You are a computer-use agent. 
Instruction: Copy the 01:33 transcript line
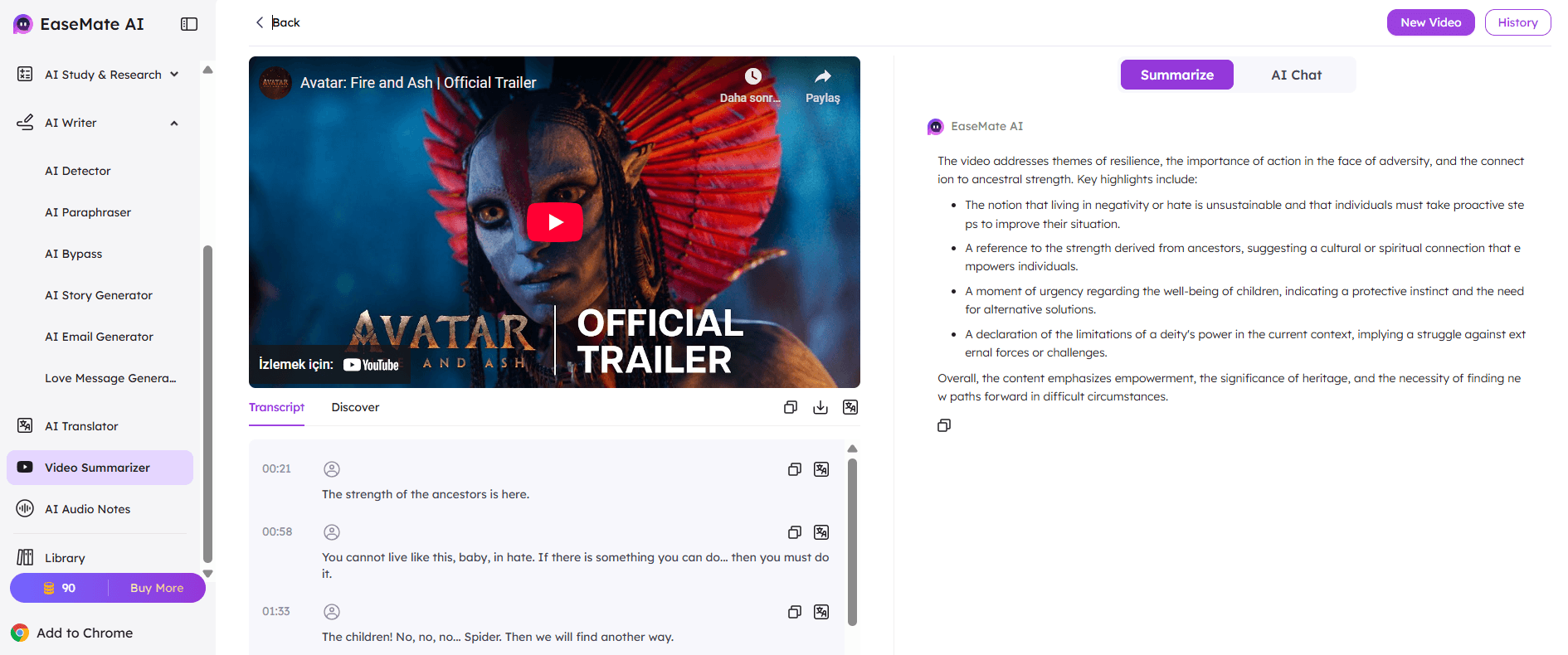pyautogui.click(x=794, y=612)
